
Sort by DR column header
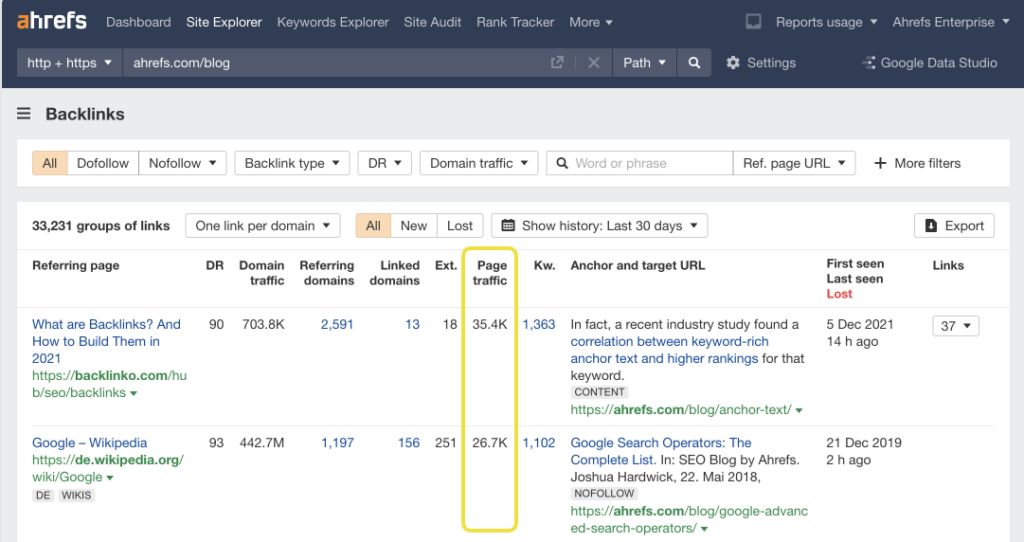click(x=215, y=265)
